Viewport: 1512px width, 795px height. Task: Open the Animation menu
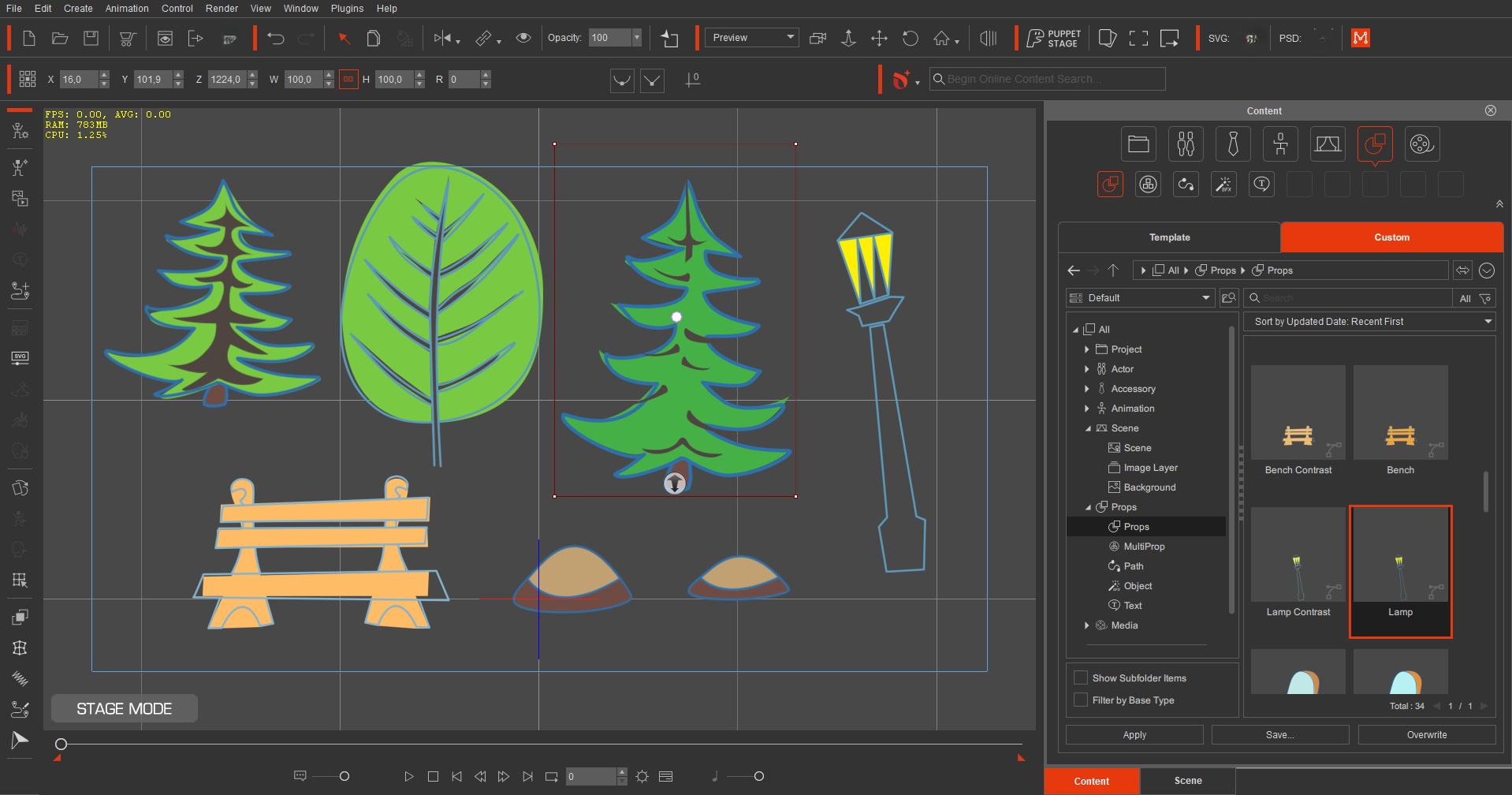(127, 9)
